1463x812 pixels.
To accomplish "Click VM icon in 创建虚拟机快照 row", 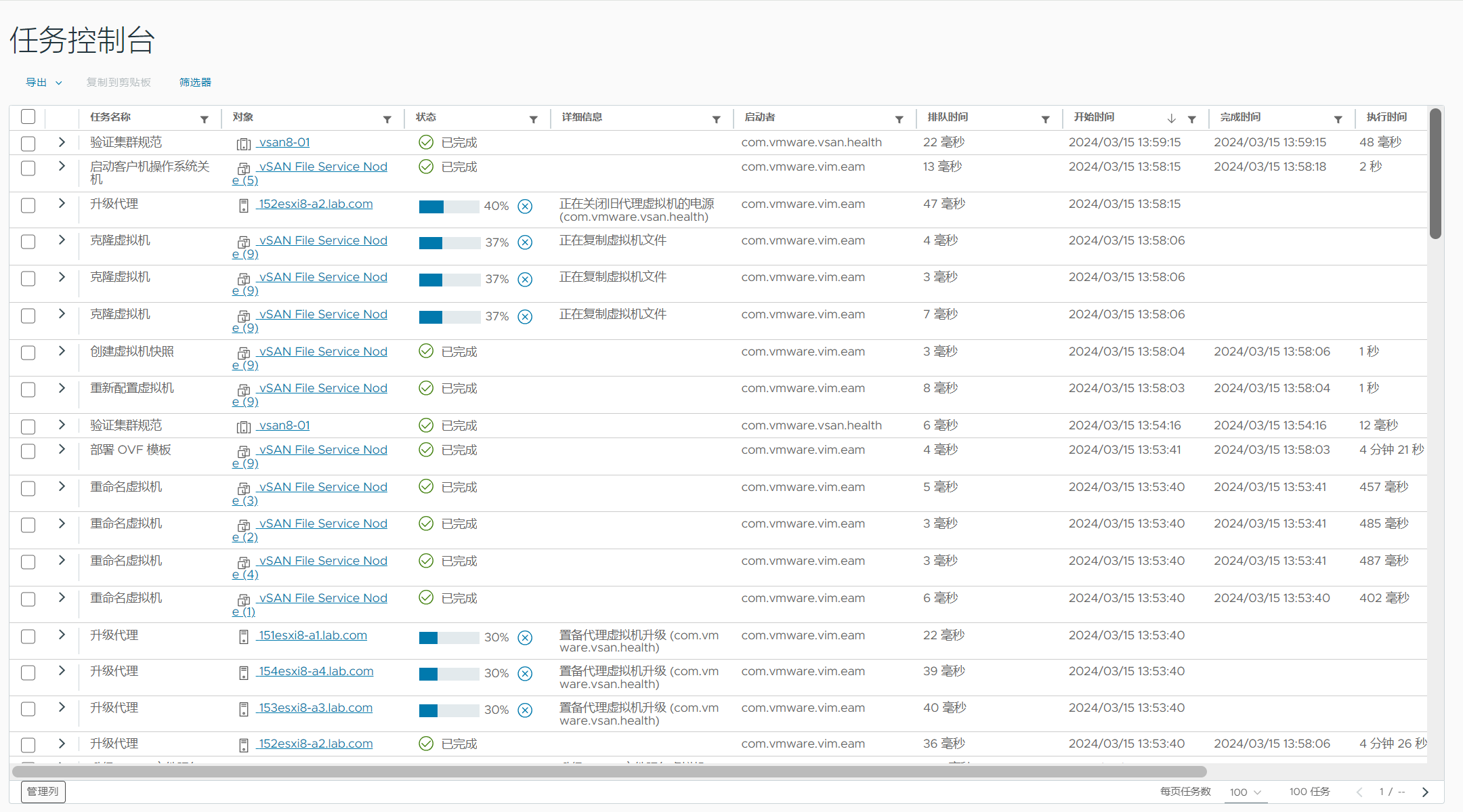I will point(244,353).
